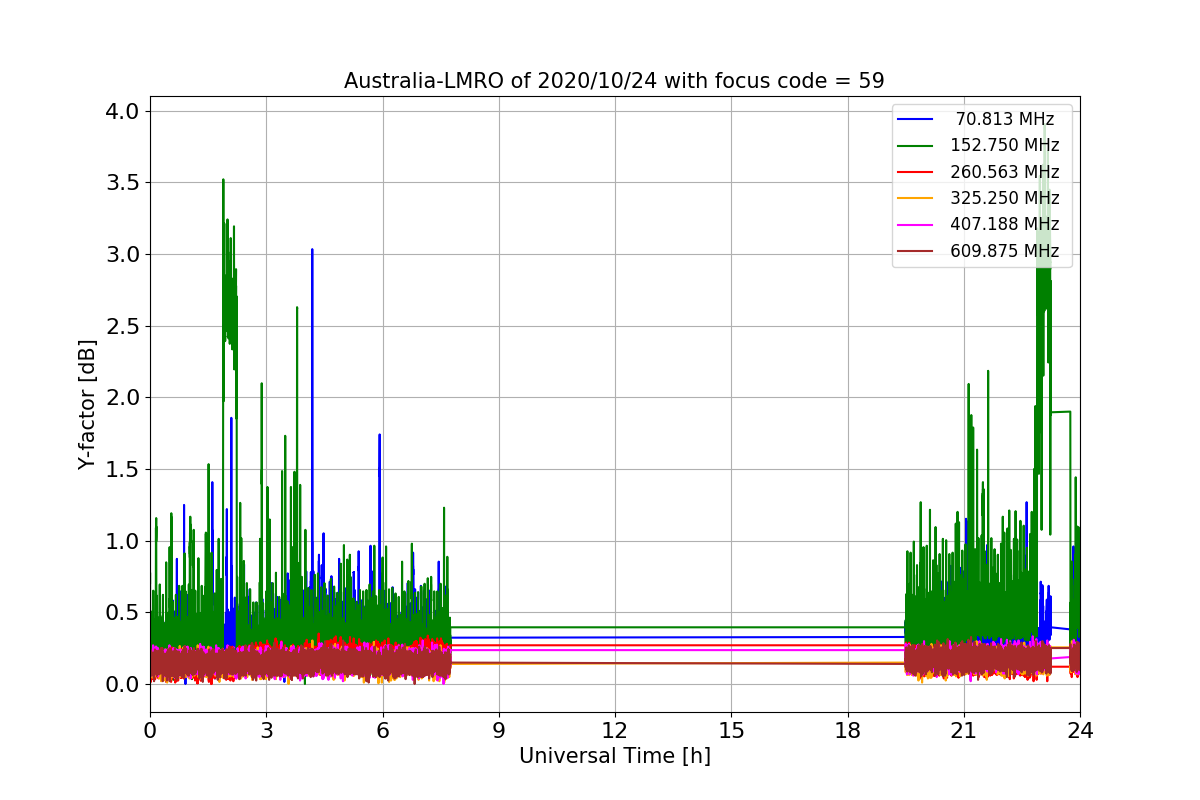Click the orange line swatch for 325.250 MHz
The height and width of the screenshot is (800, 1200).
[x=916, y=199]
